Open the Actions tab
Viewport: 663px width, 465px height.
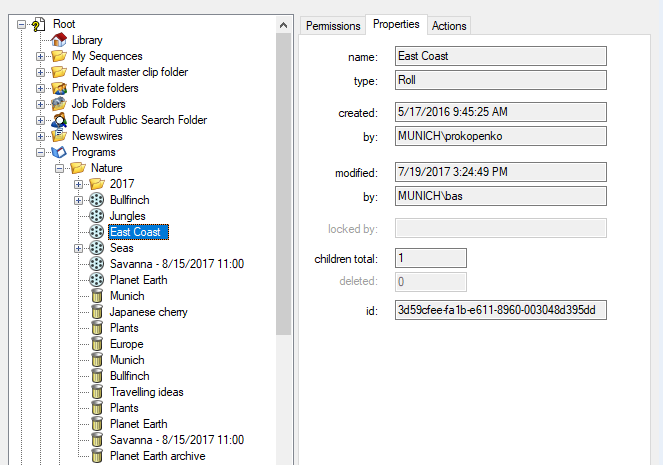pos(449,26)
